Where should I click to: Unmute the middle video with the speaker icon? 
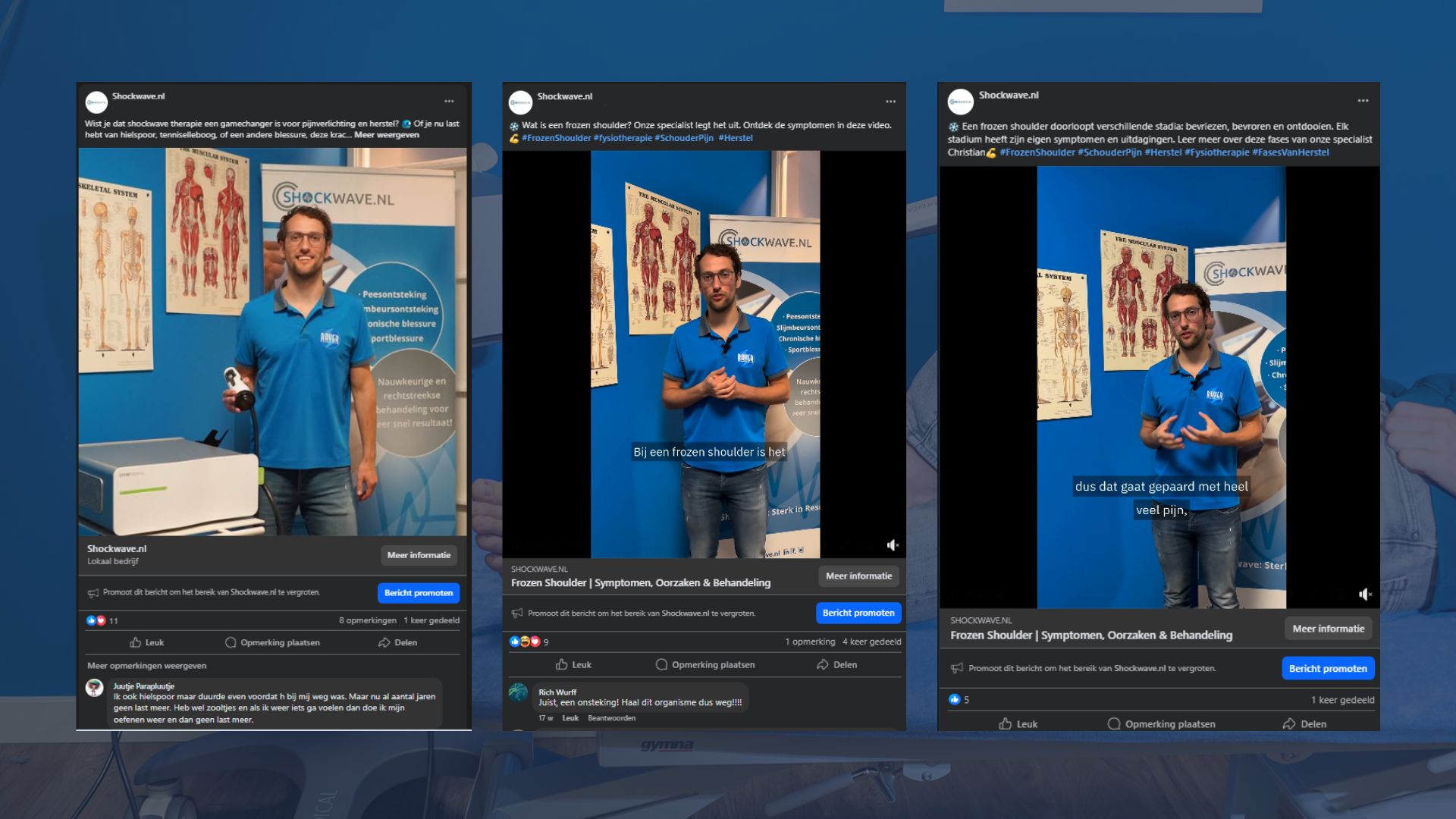[893, 545]
